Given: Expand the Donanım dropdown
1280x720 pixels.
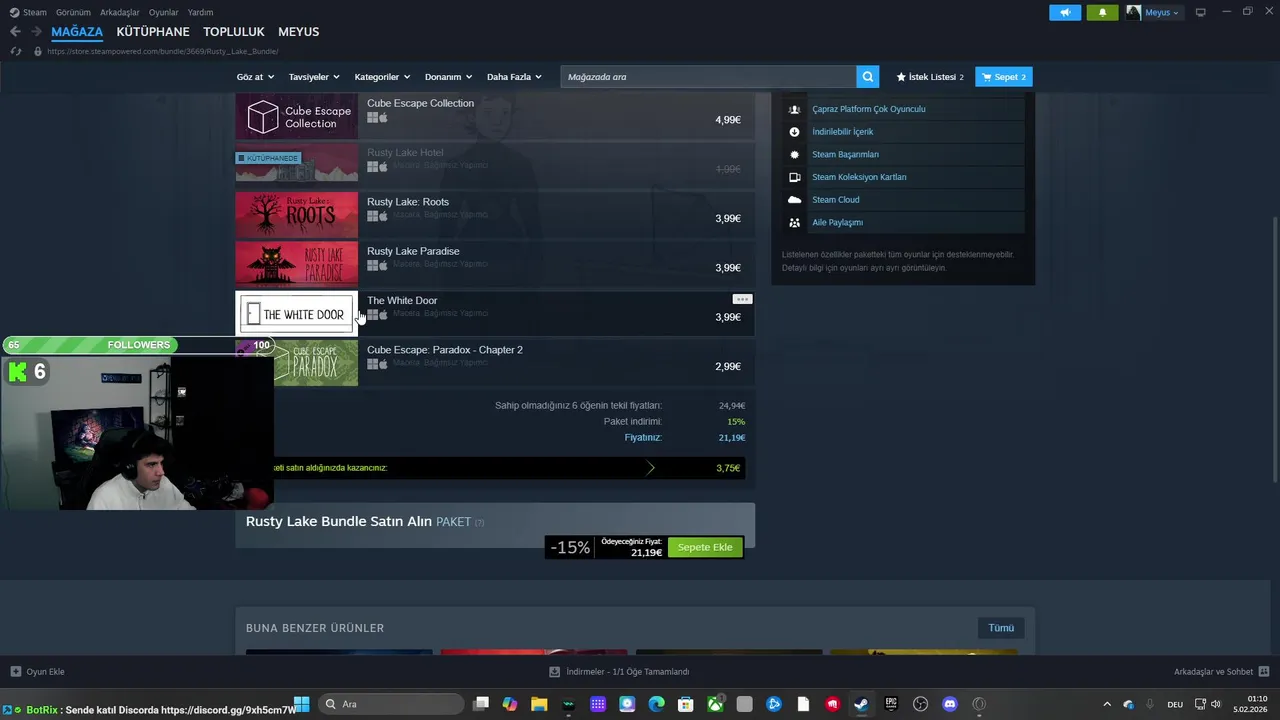Looking at the screenshot, I should (x=449, y=77).
